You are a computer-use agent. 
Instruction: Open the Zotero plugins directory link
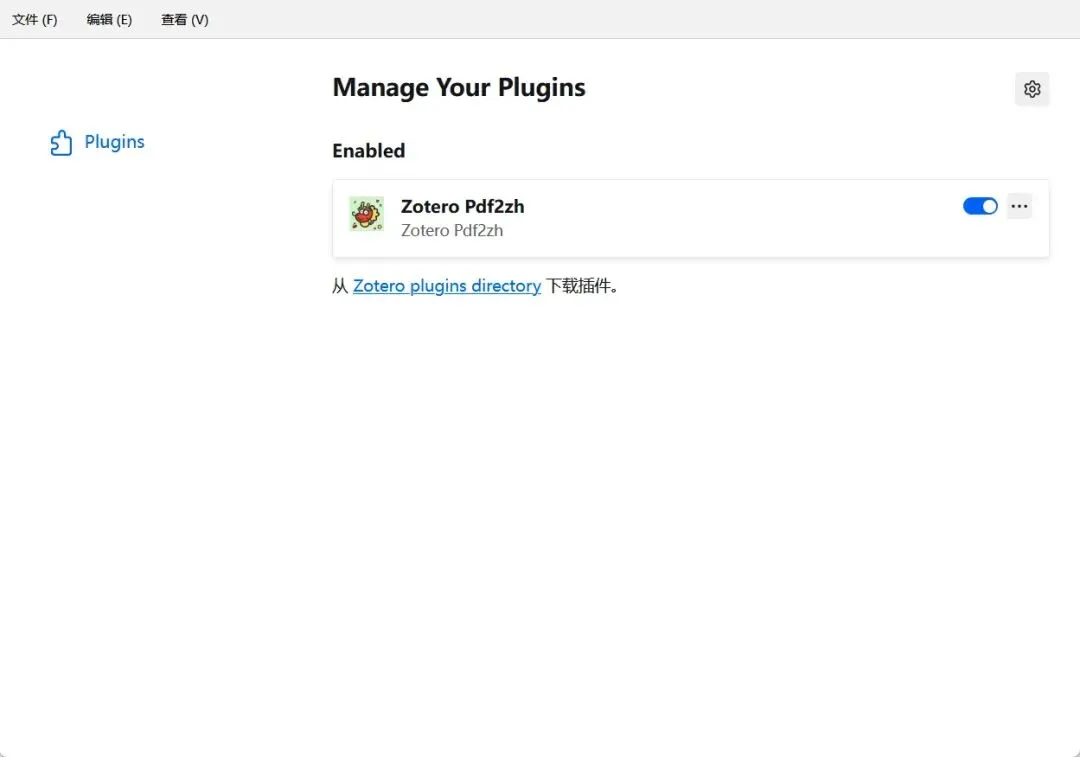point(447,286)
